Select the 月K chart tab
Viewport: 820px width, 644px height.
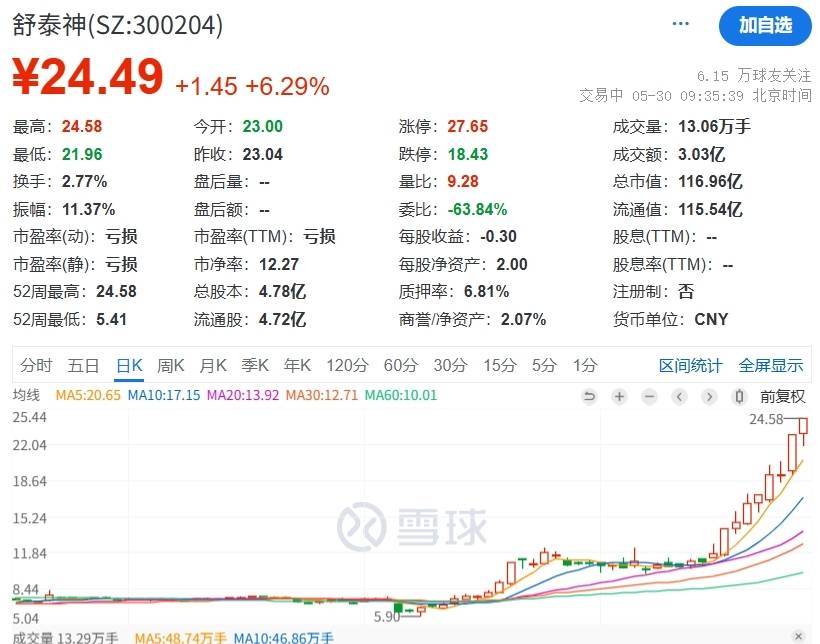(x=213, y=365)
